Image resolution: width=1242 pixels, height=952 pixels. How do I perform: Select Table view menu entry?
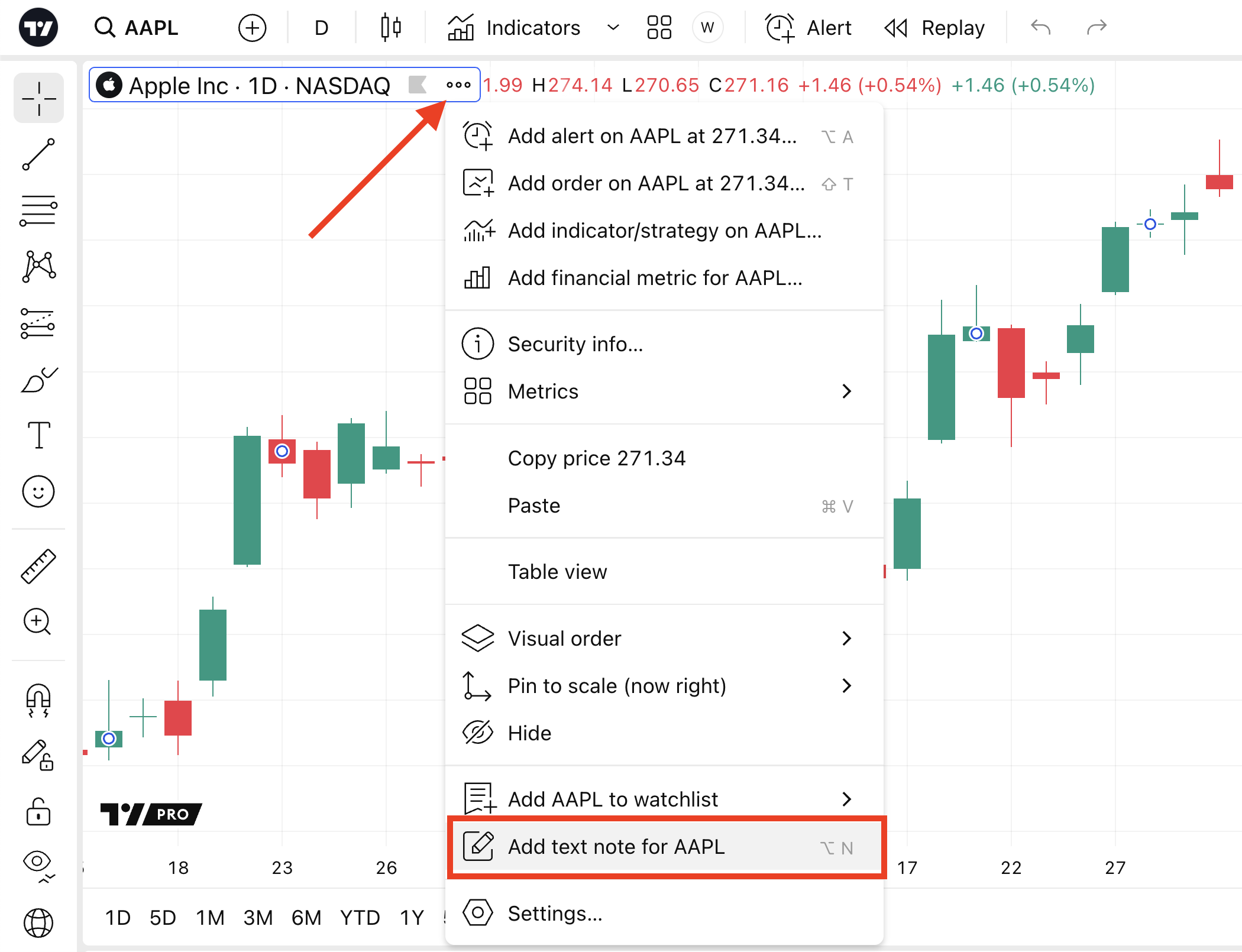[557, 572]
